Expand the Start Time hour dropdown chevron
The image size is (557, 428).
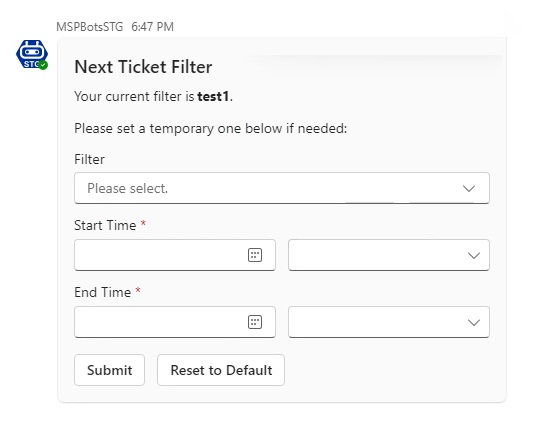474,255
